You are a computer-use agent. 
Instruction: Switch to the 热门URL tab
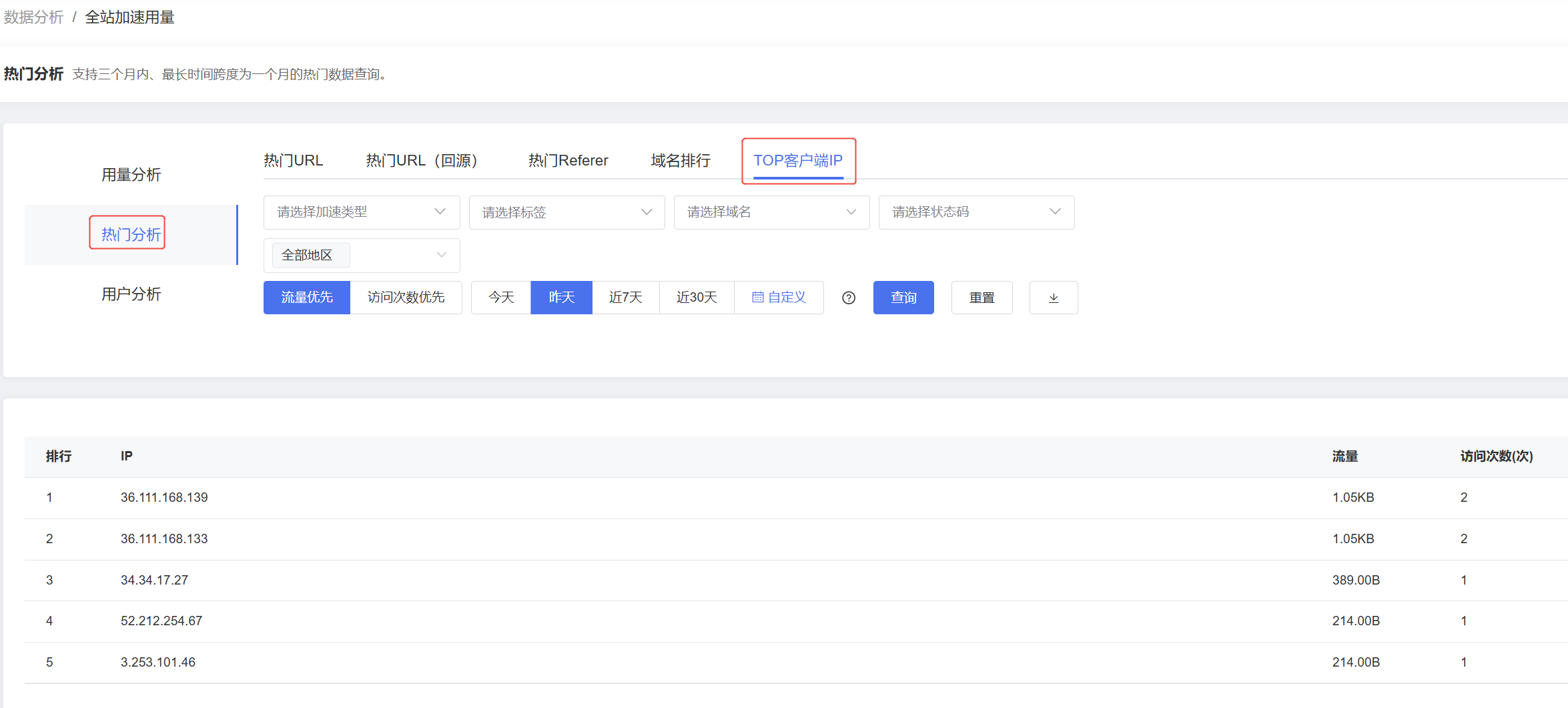coord(293,160)
